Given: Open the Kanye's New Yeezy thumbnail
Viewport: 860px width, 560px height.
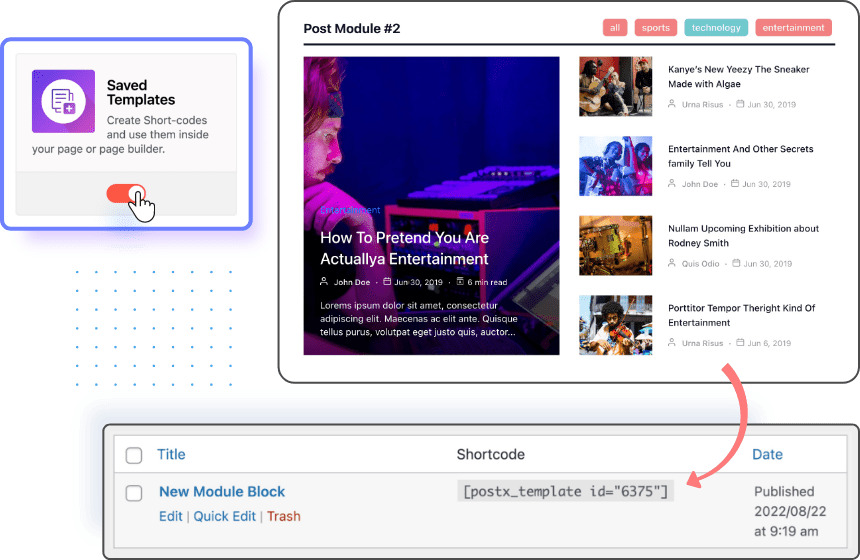Looking at the screenshot, I should click(x=615, y=86).
